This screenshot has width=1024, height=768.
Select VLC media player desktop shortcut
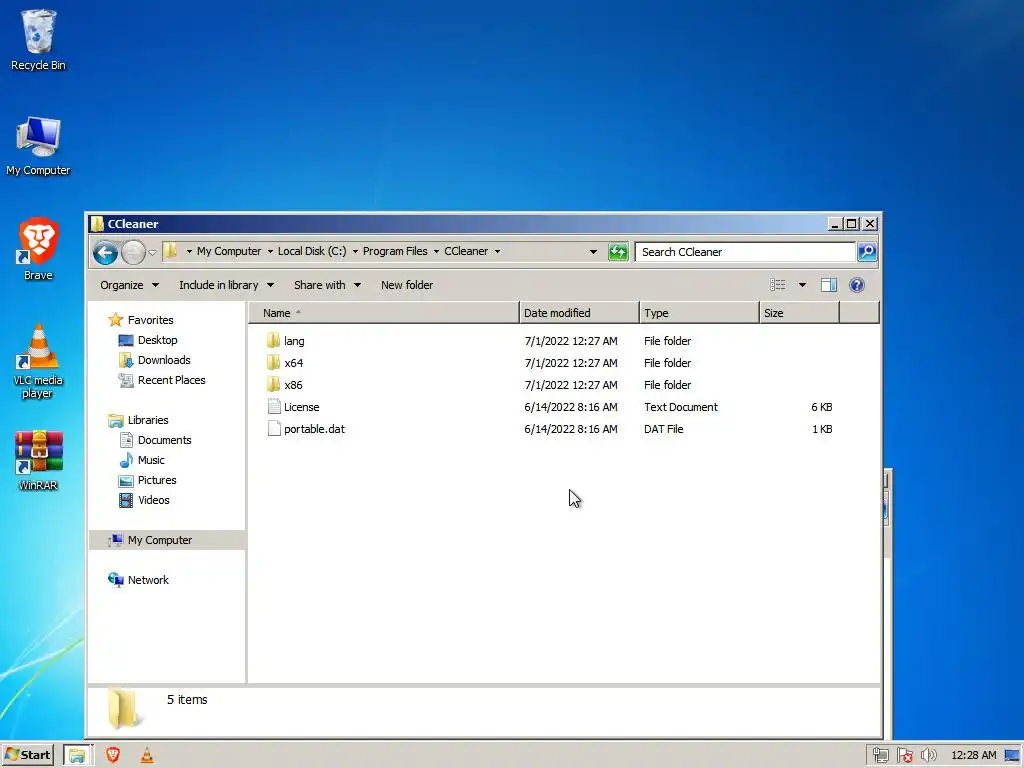(x=38, y=361)
